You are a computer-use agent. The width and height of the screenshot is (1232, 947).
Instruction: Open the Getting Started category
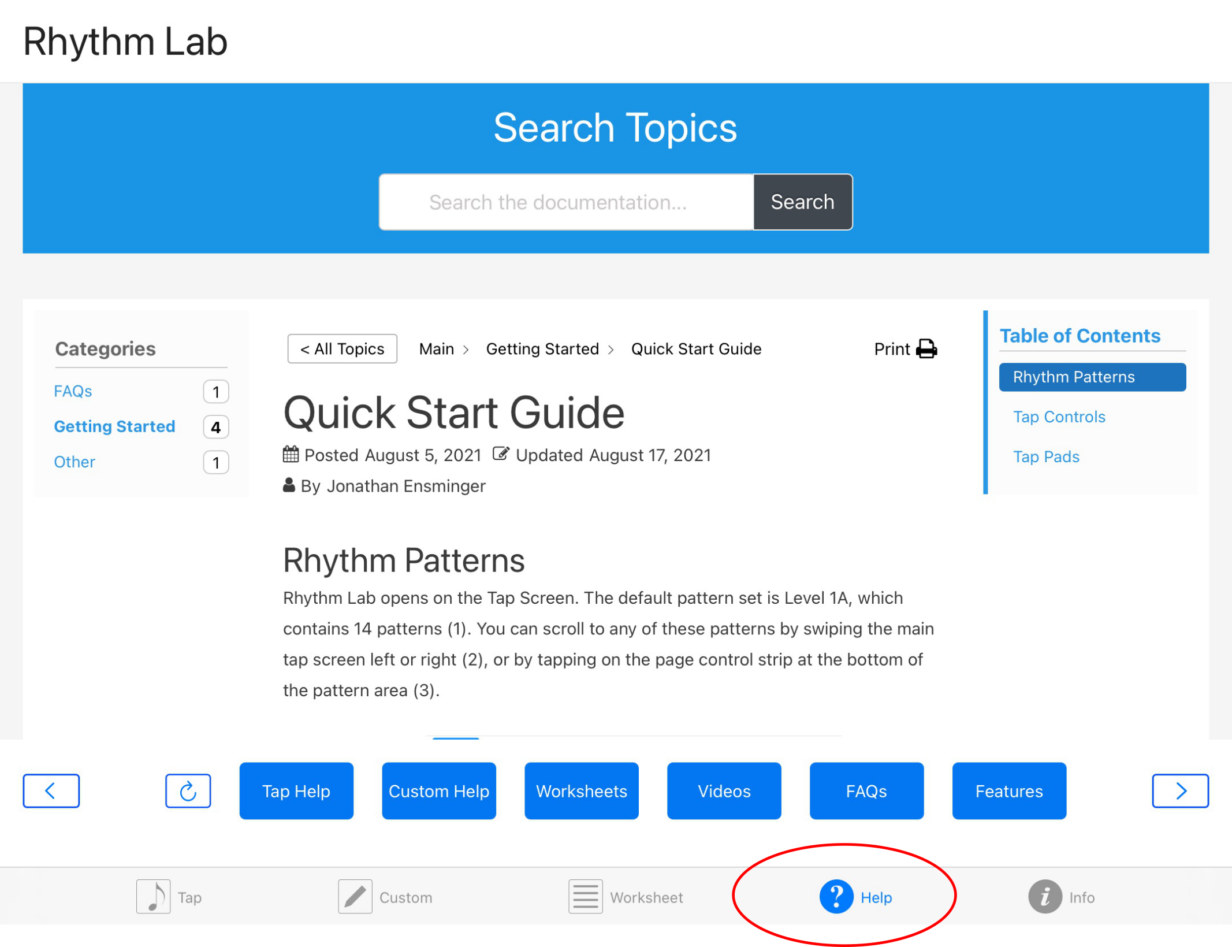coord(114,427)
